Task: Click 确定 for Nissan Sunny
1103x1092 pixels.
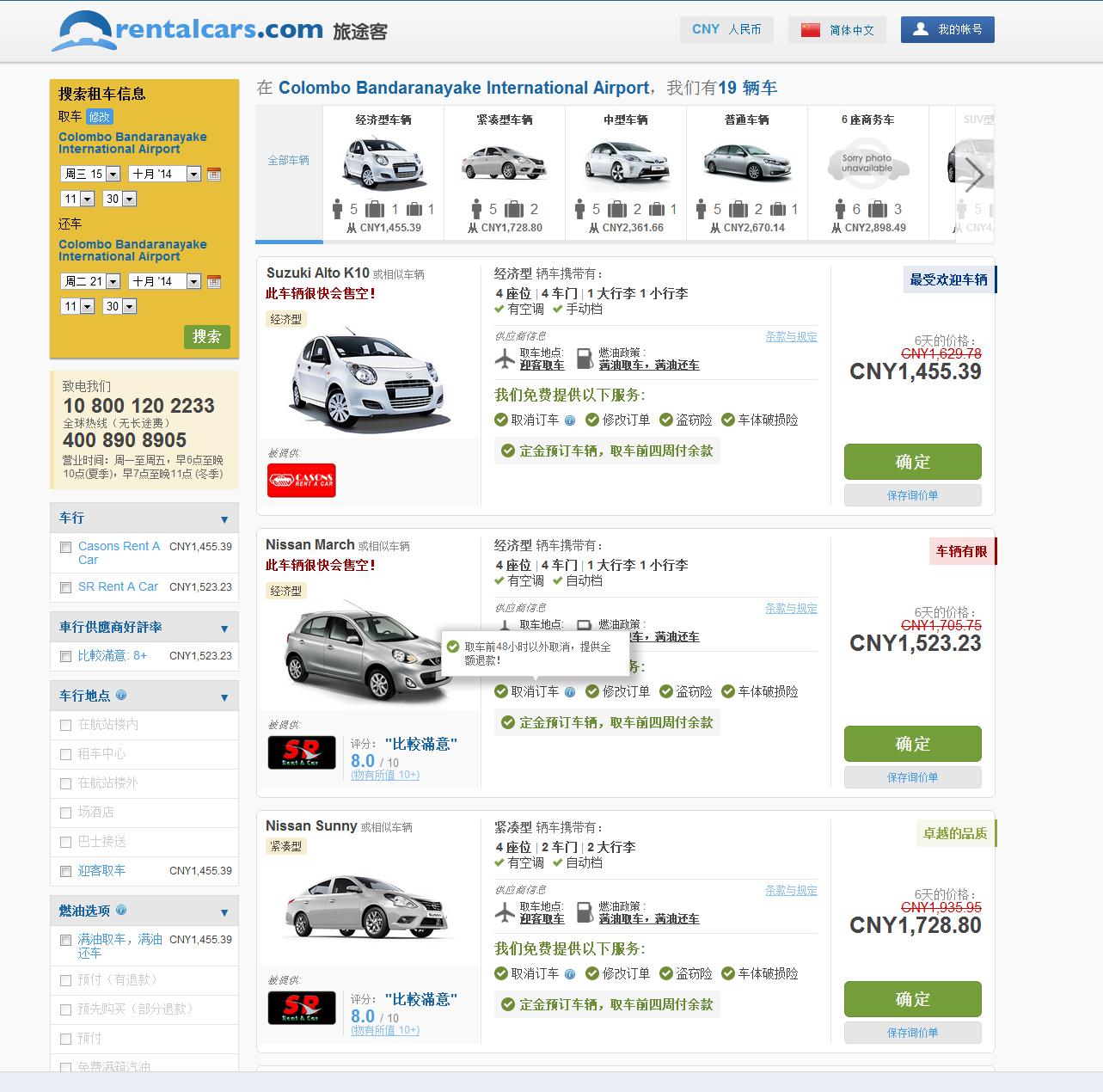Action: [x=913, y=999]
